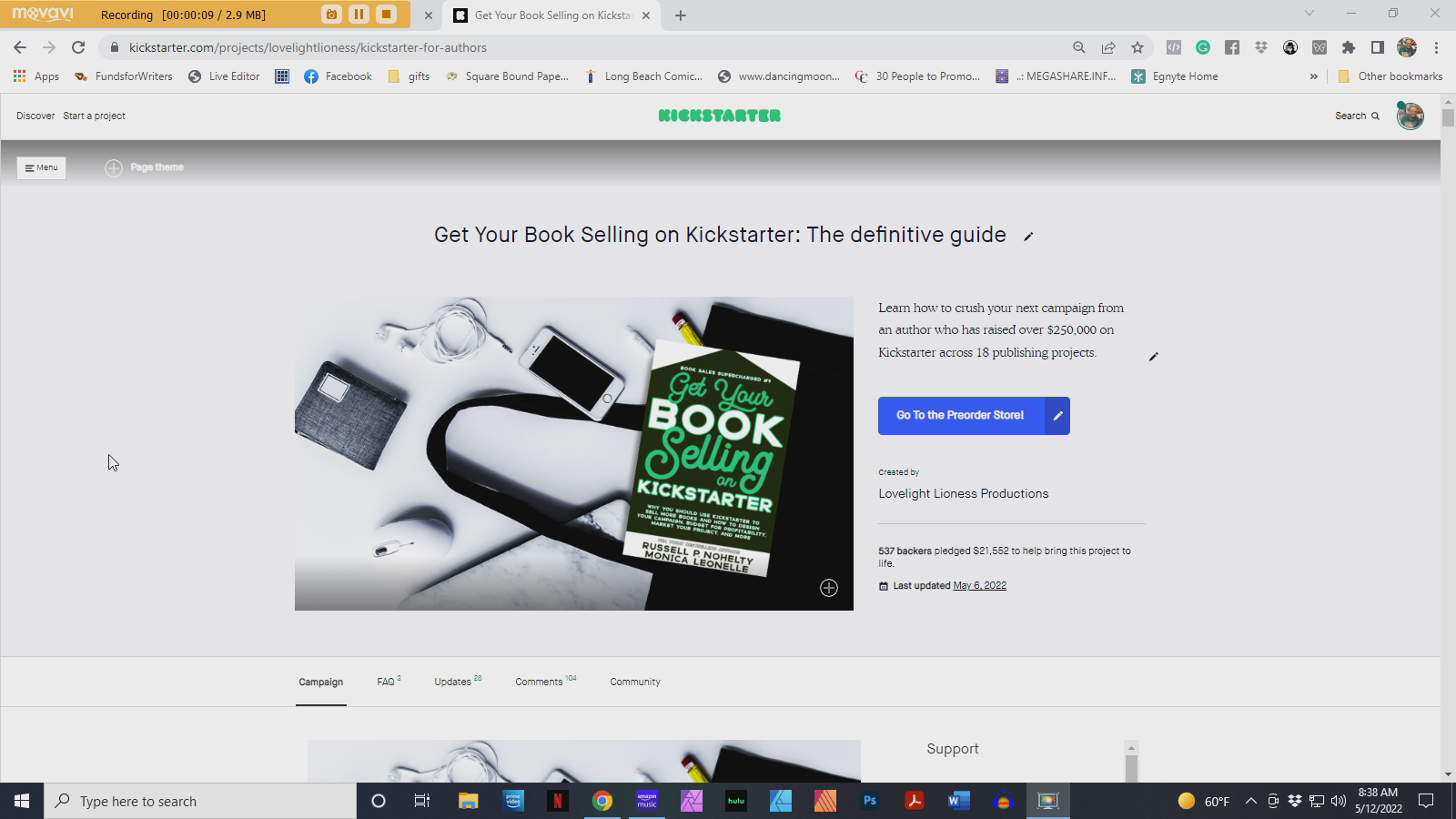1456x819 pixels.
Task: Open Search in the Kickstarter header
Action: (1357, 116)
